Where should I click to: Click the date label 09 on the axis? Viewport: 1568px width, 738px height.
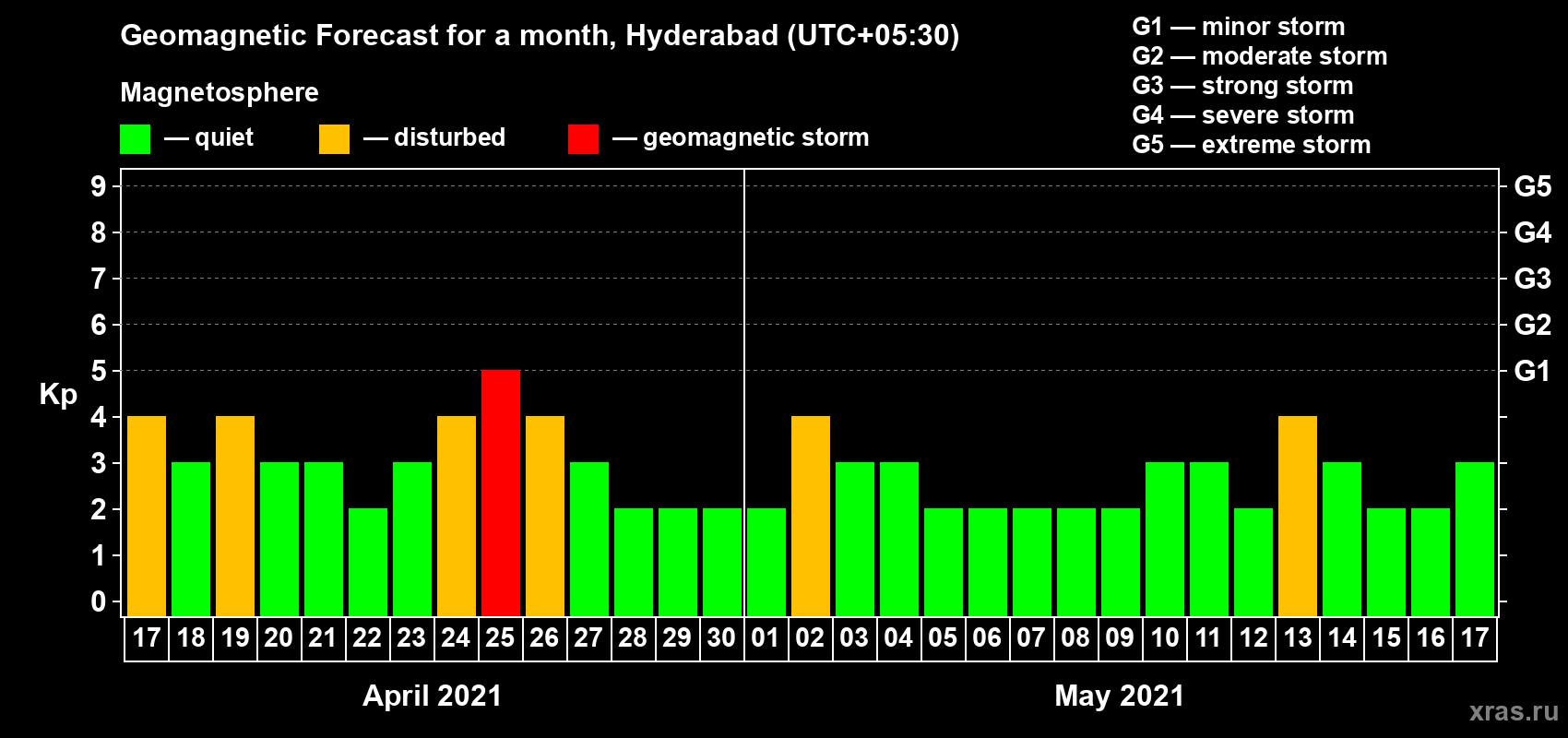[x=1120, y=638]
